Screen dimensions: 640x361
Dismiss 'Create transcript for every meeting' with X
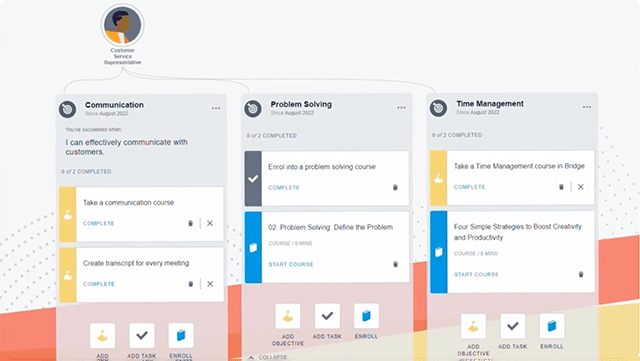[210, 284]
